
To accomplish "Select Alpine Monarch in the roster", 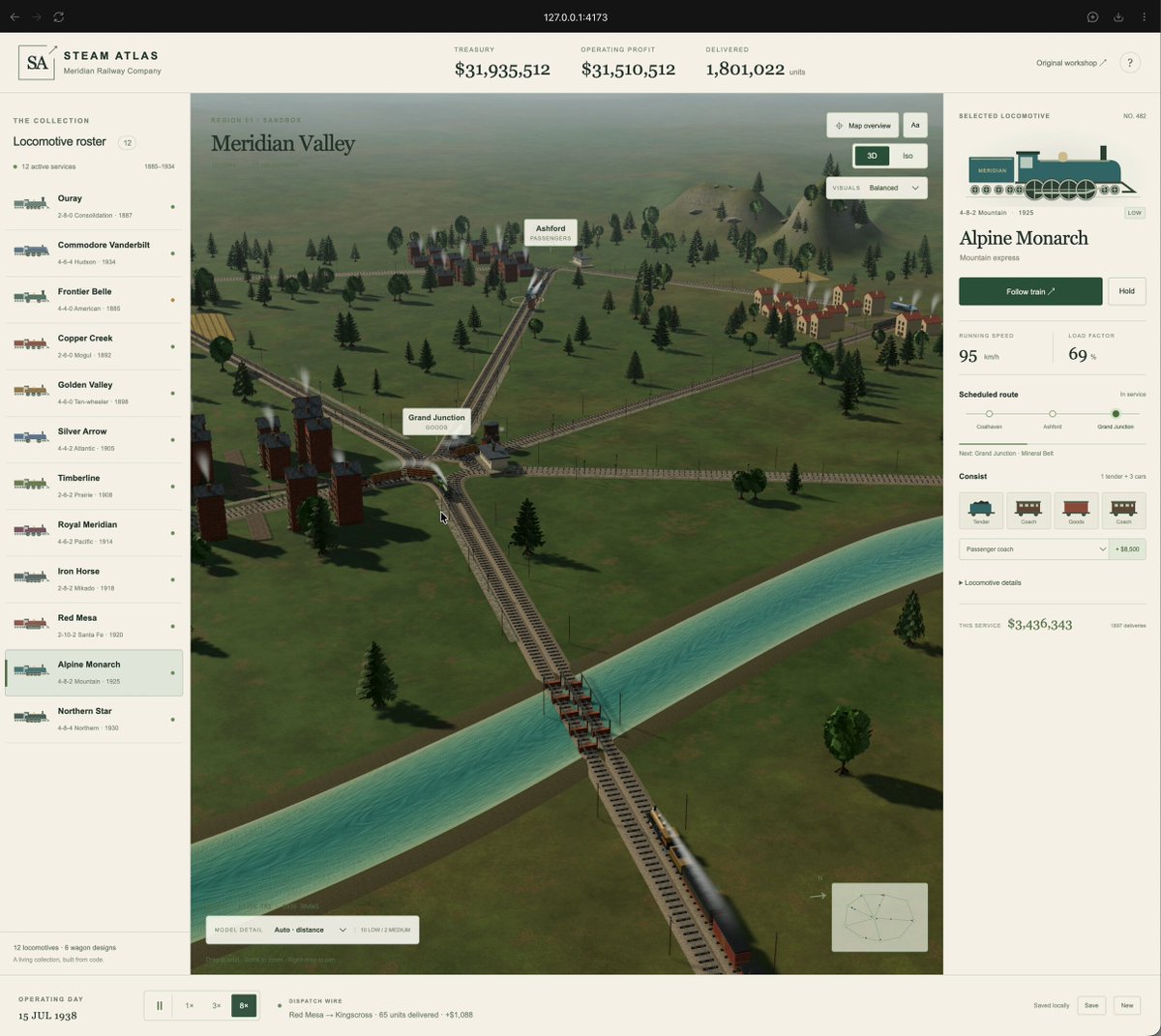I will [94, 672].
